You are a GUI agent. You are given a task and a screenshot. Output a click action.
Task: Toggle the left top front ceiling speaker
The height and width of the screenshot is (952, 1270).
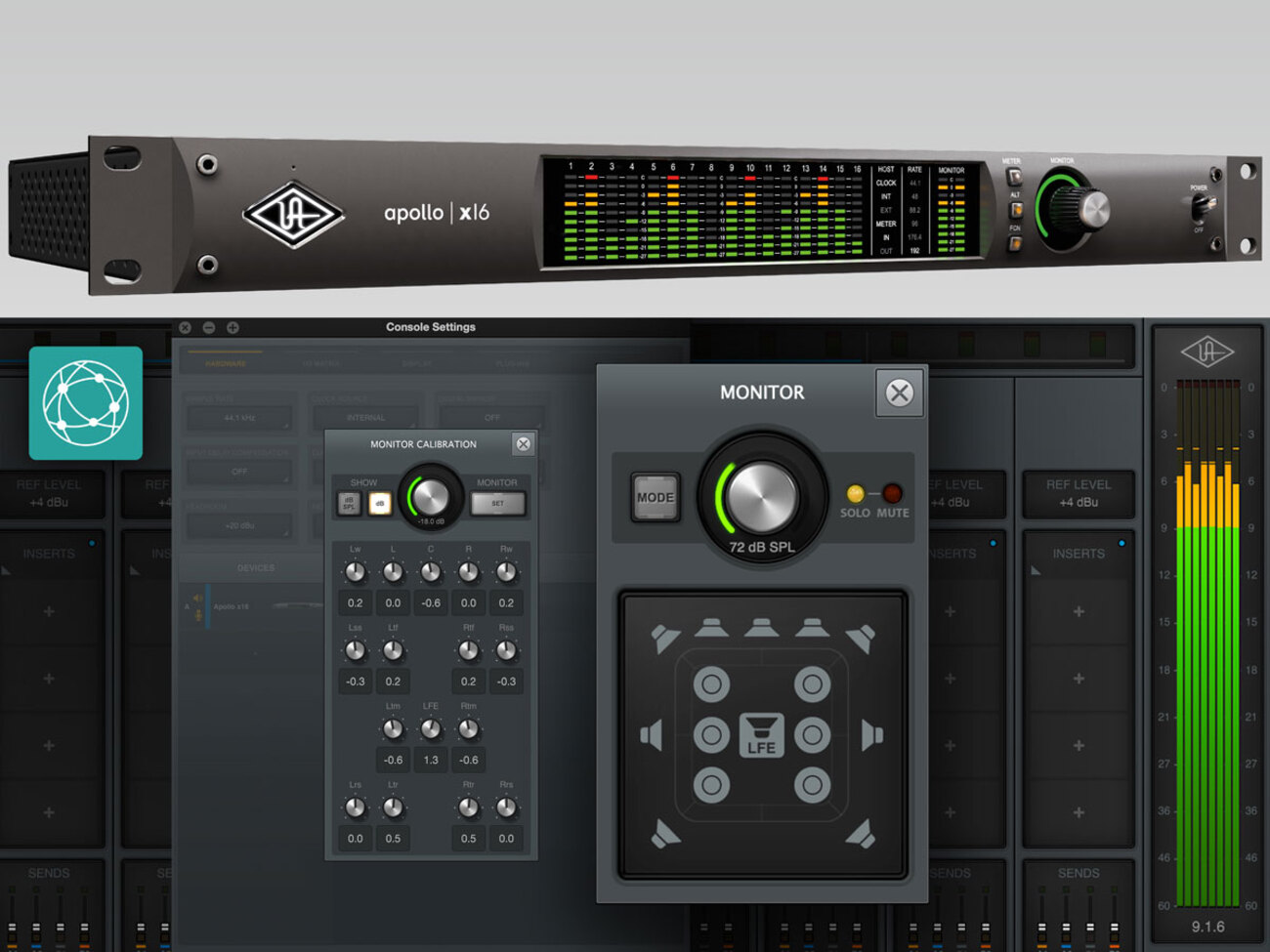711,684
